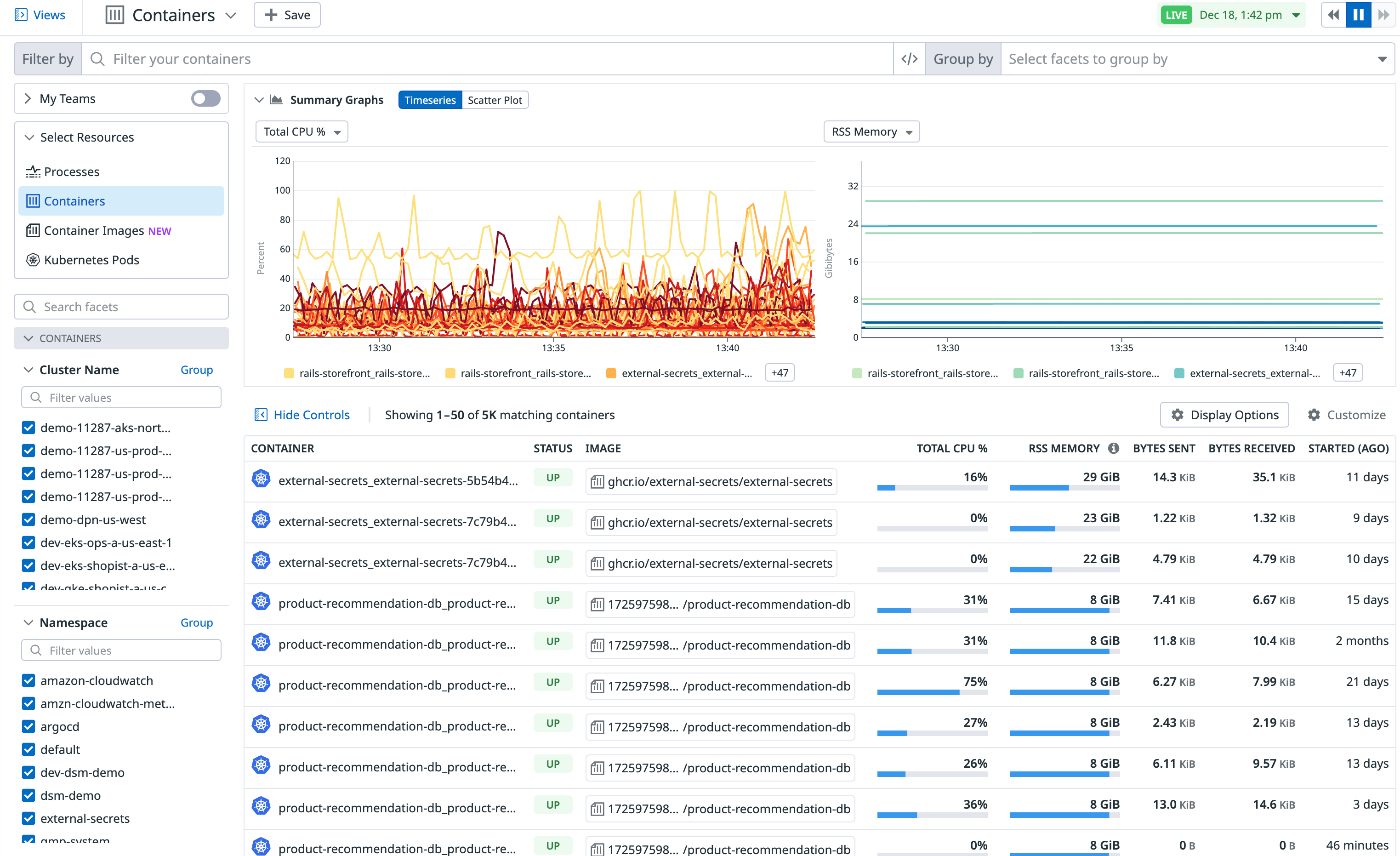Click the pause playback icon
The image size is (1400, 856).
(x=1358, y=15)
